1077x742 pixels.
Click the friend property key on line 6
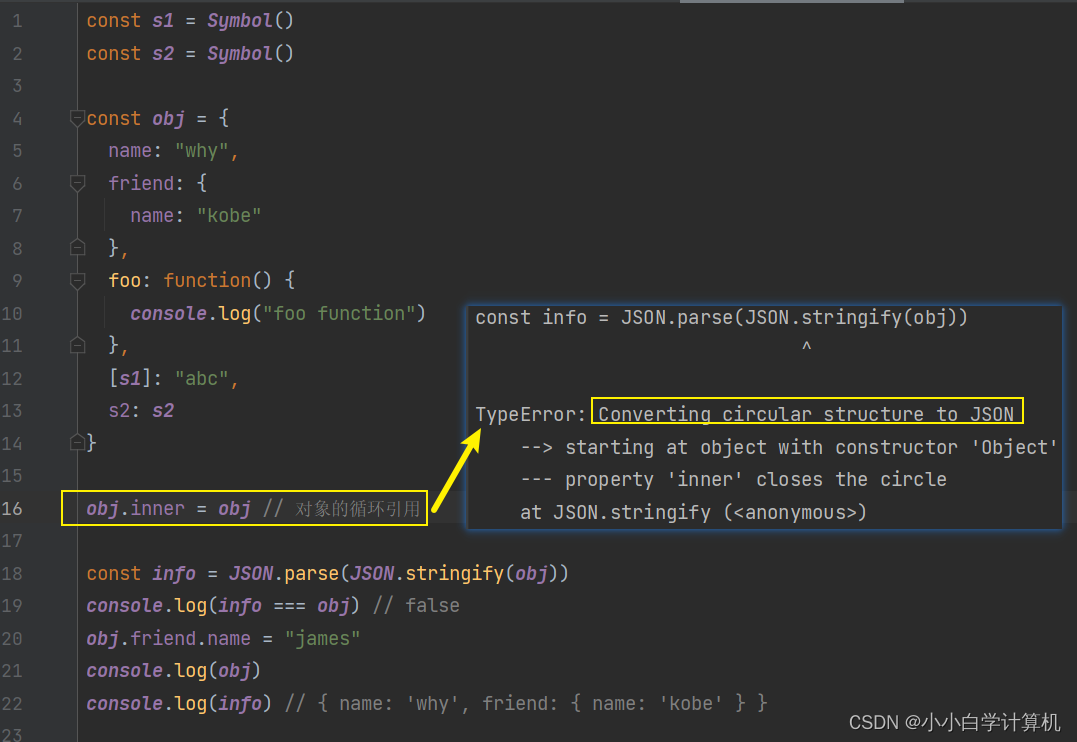coord(141,183)
